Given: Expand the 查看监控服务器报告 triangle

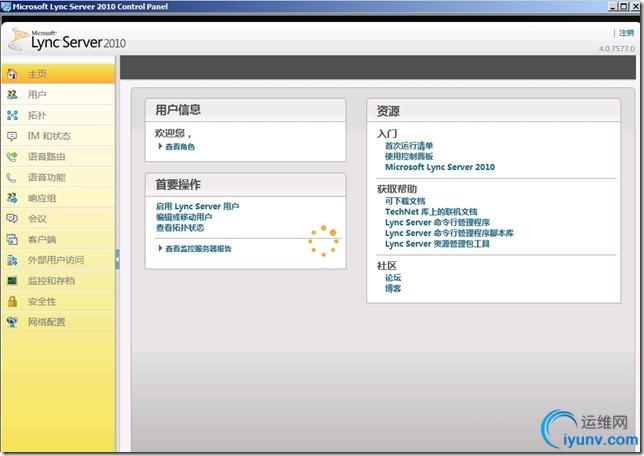Looking at the screenshot, I should (x=160, y=248).
